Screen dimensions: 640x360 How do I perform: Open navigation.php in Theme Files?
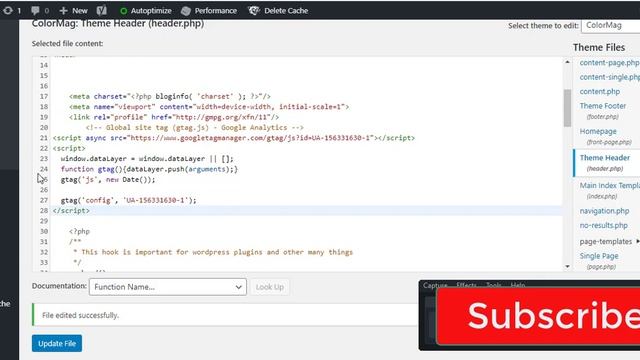pos(604,211)
